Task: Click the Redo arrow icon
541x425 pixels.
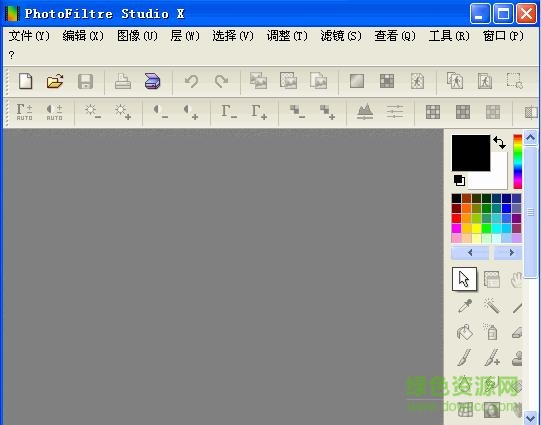Action: point(221,81)
